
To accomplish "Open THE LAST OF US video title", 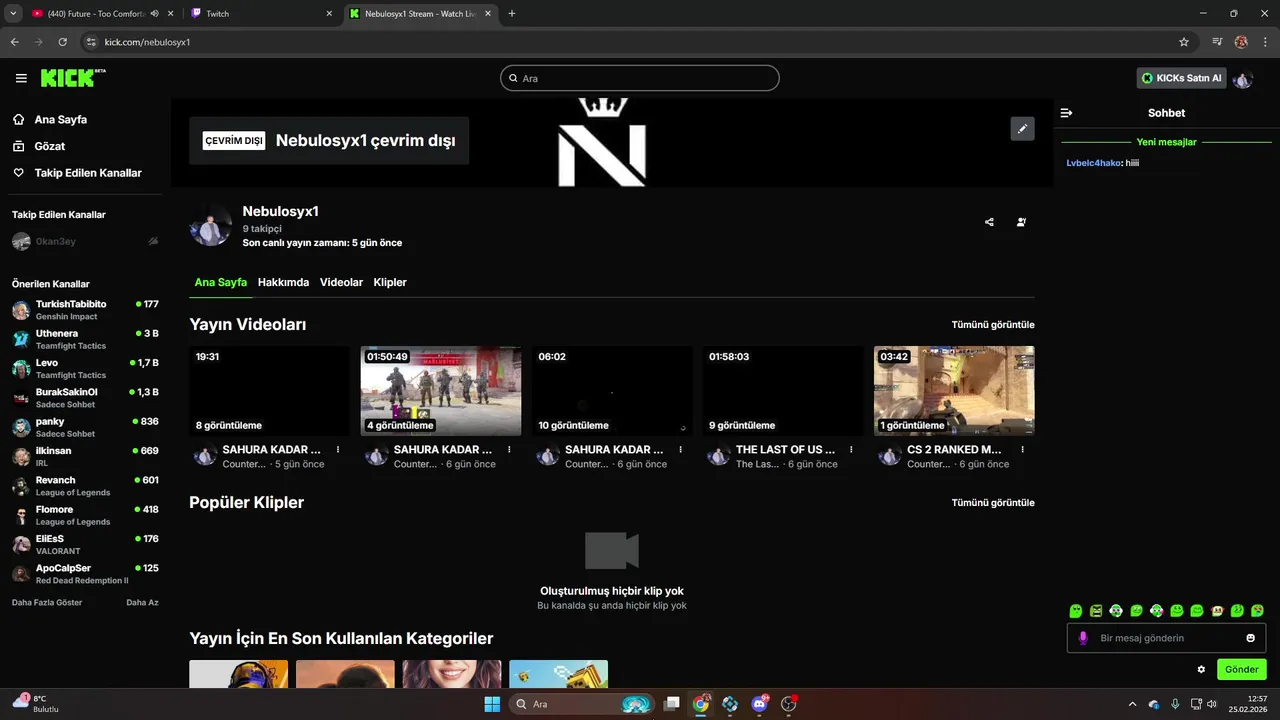I will [x=786, y=450].
